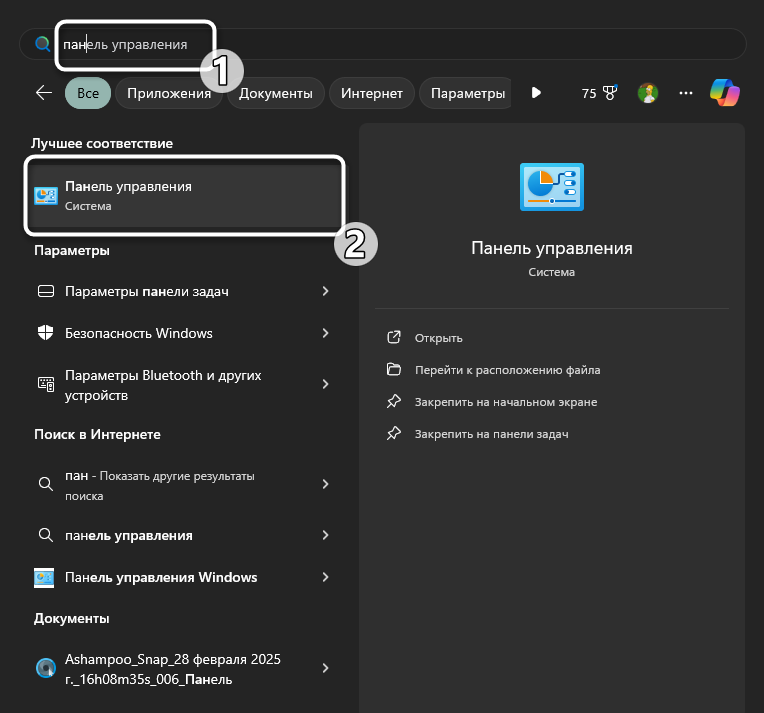Choose Закрепить на начальном экране
The width and height of the screenshot is (764, 713).
click(x=506, y=402)
